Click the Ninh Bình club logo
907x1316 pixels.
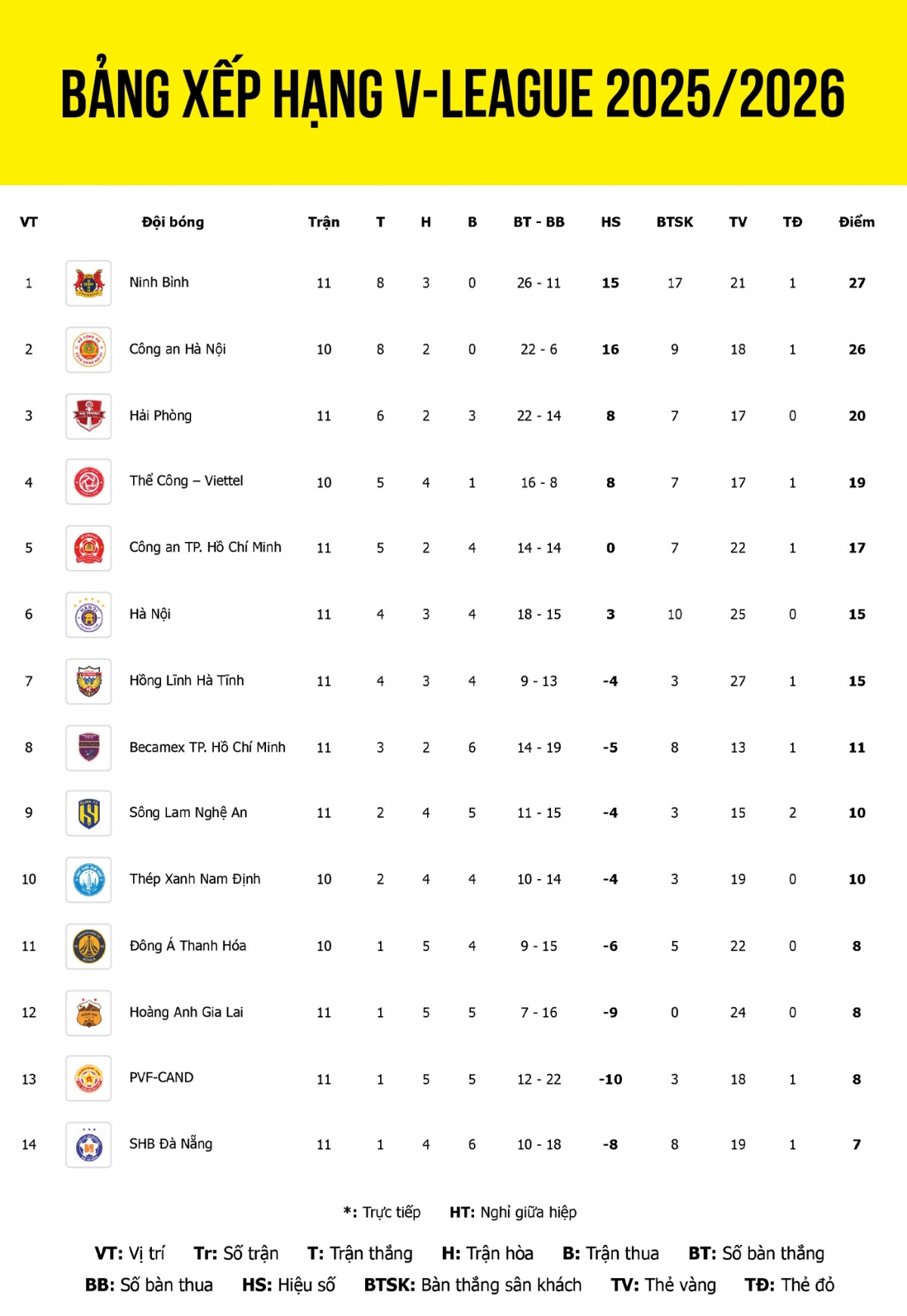(x=88, y=283)
